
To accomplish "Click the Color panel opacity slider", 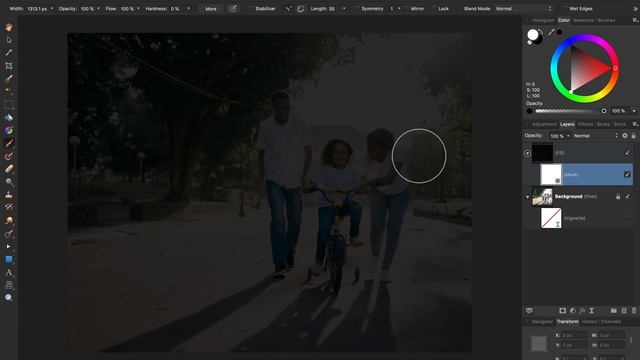I will point(570,111).
